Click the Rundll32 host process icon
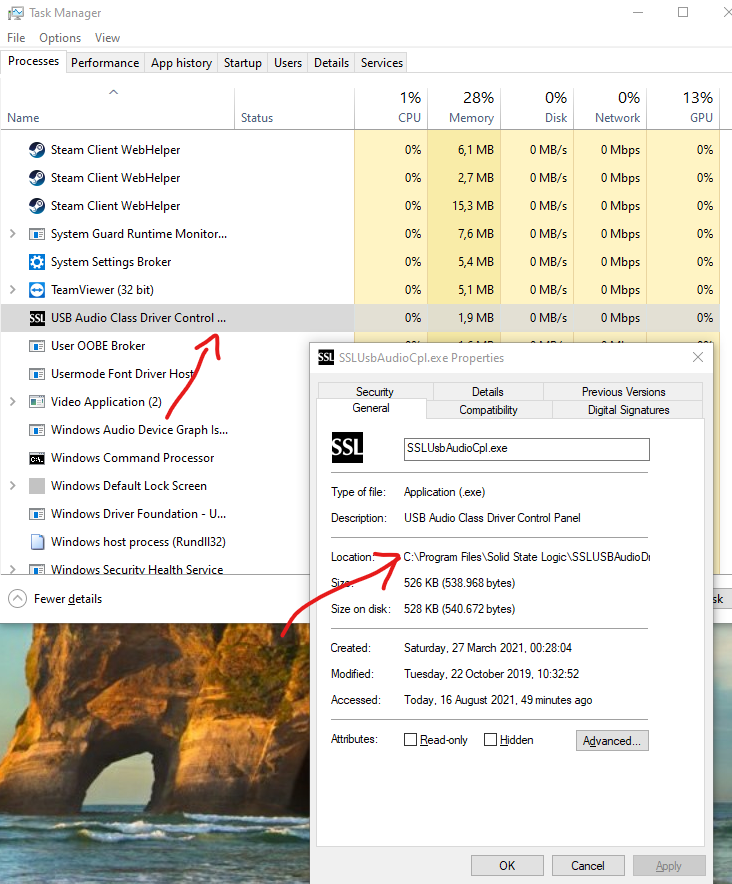The height and width of the screenshot is (884, 732). click(x=37, y=542)
